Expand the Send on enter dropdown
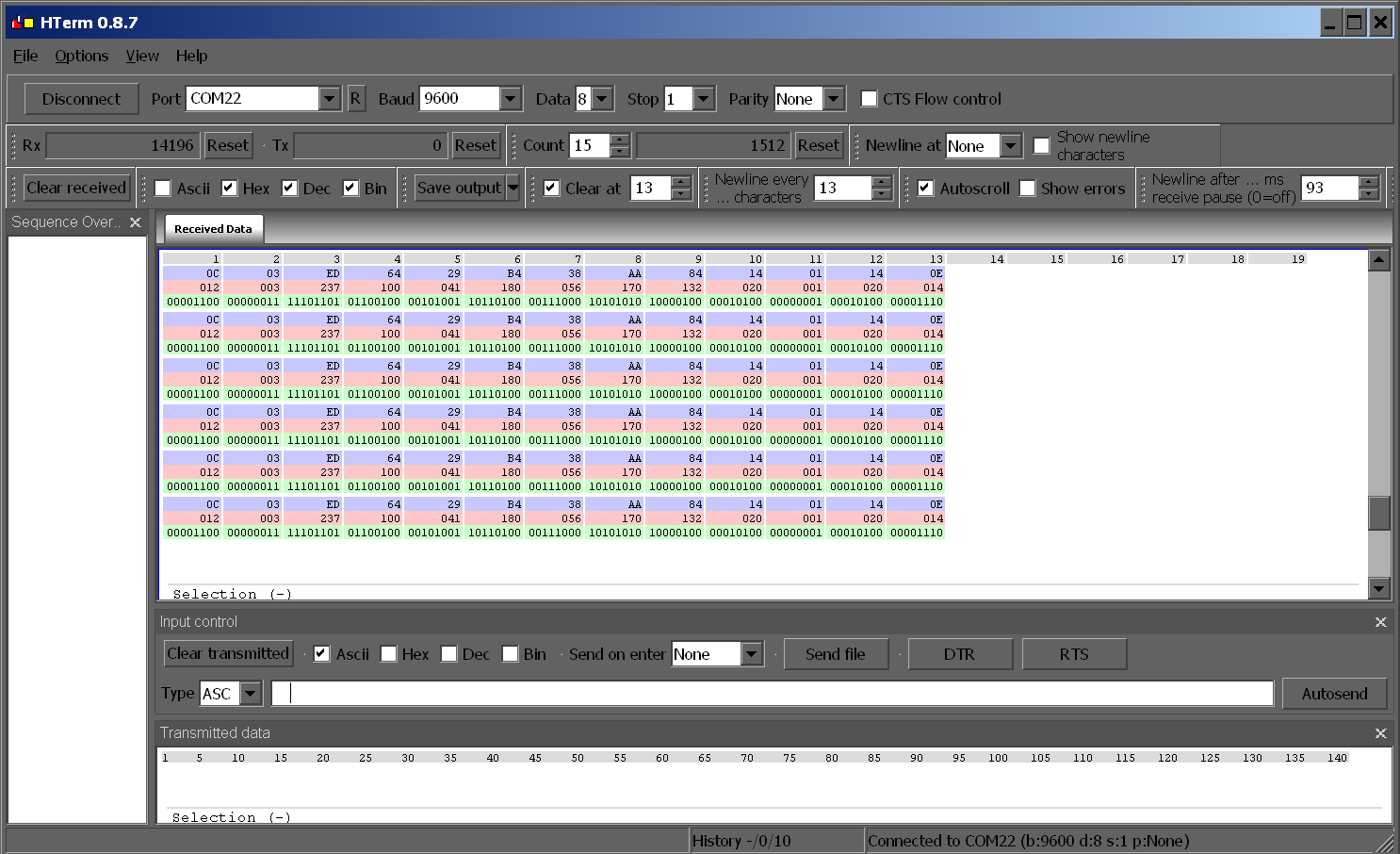Viewport: 1400px width, 854px height. coord(751,654)
